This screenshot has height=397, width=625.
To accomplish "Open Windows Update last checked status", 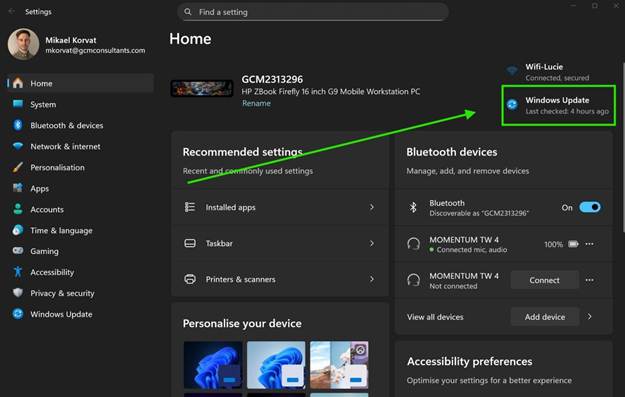I will coord(558,105).
